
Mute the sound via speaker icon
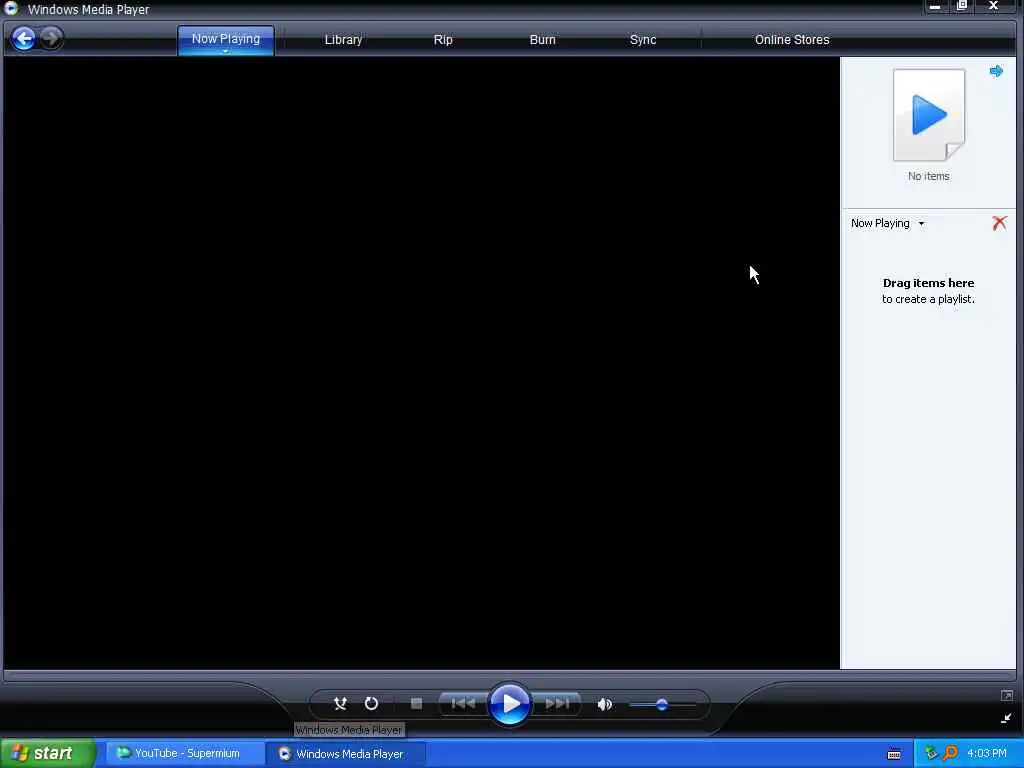click(x=605, y=704)
